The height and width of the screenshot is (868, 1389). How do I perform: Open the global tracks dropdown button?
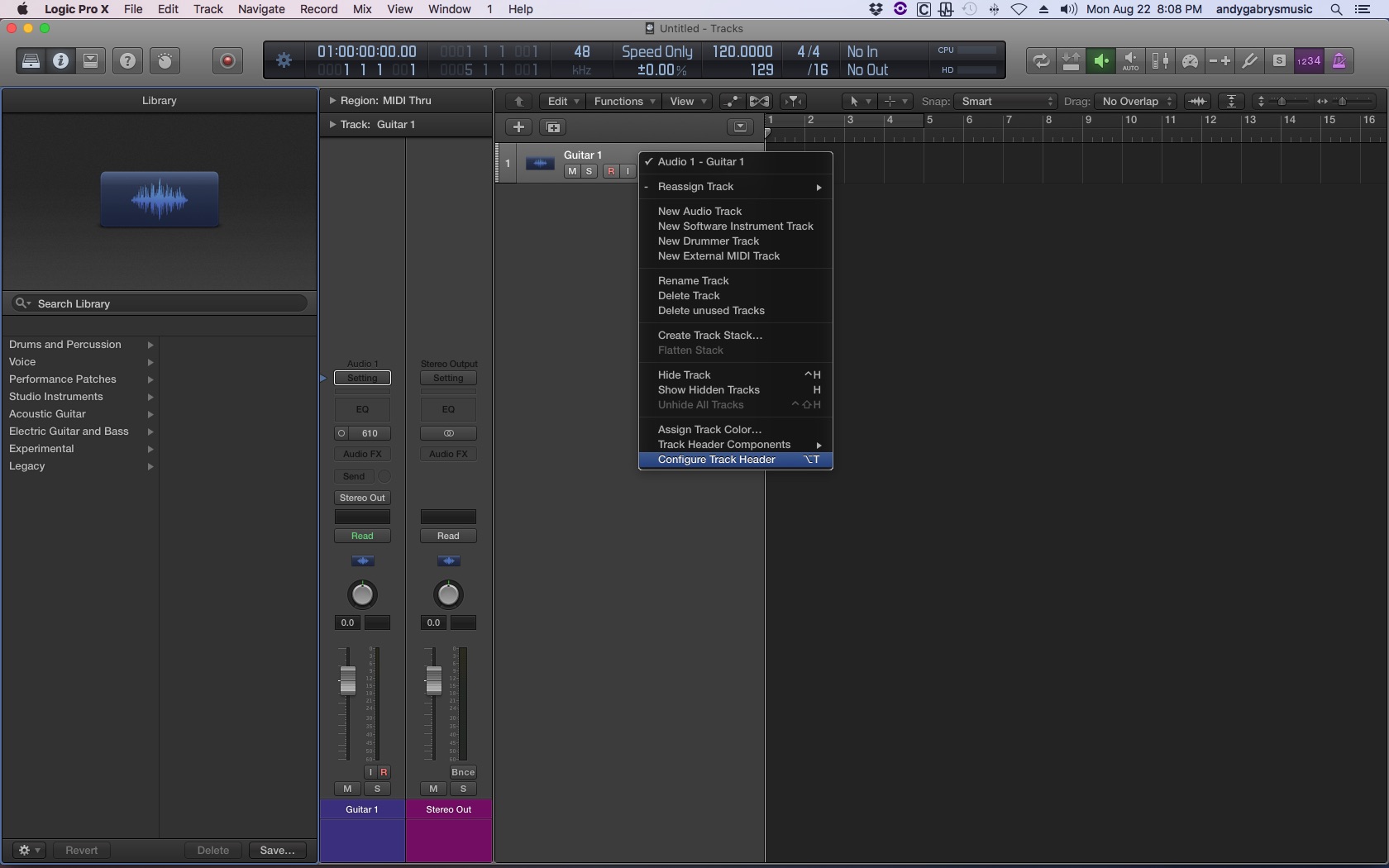pos(740,126)
